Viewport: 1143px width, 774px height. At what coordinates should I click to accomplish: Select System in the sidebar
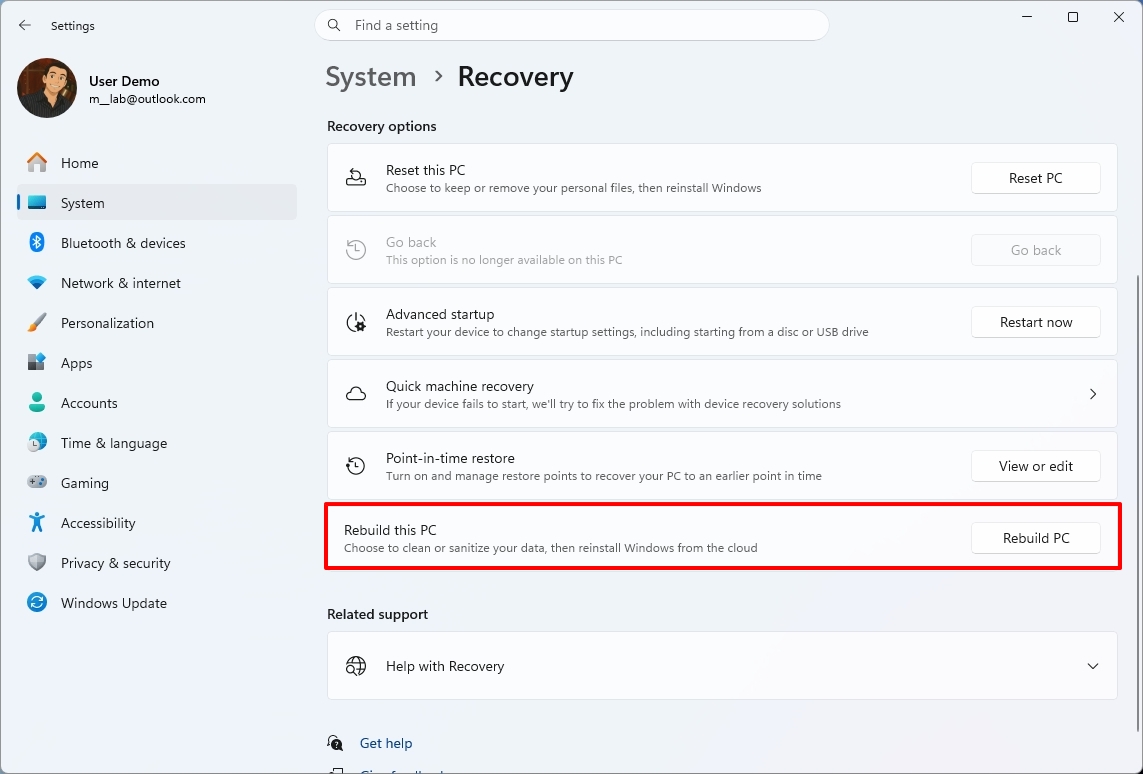pos(157,203)
